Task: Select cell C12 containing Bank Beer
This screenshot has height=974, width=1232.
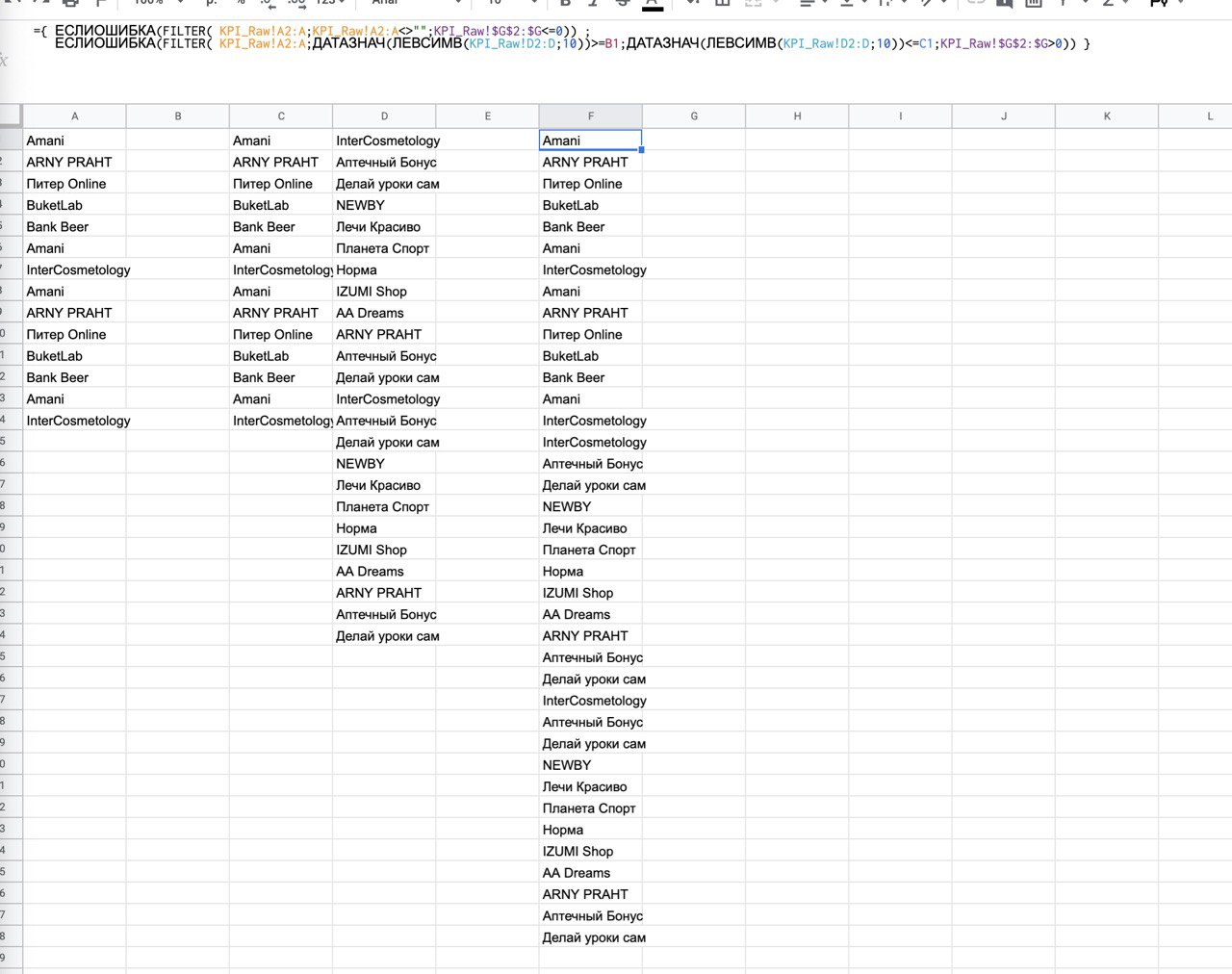Action: click(281, 377)
